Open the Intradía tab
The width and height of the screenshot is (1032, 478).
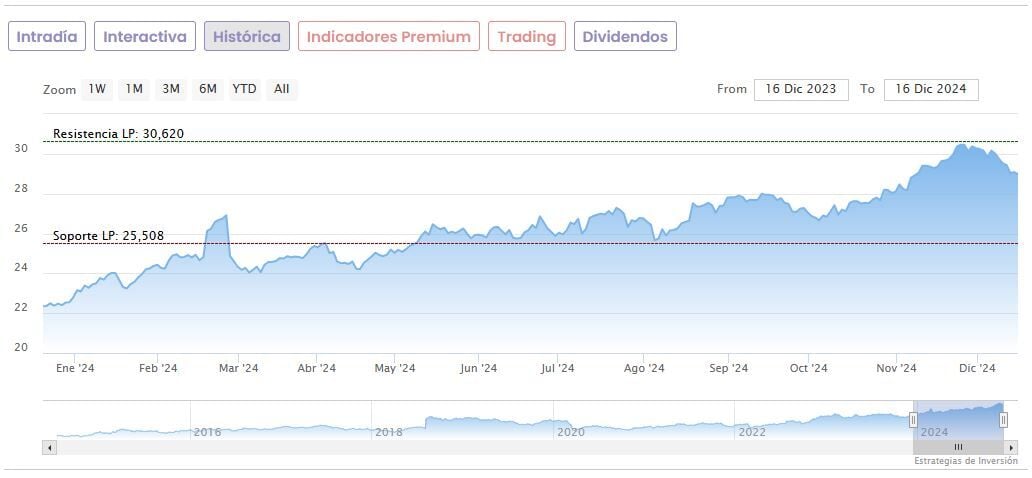(47, 37)
